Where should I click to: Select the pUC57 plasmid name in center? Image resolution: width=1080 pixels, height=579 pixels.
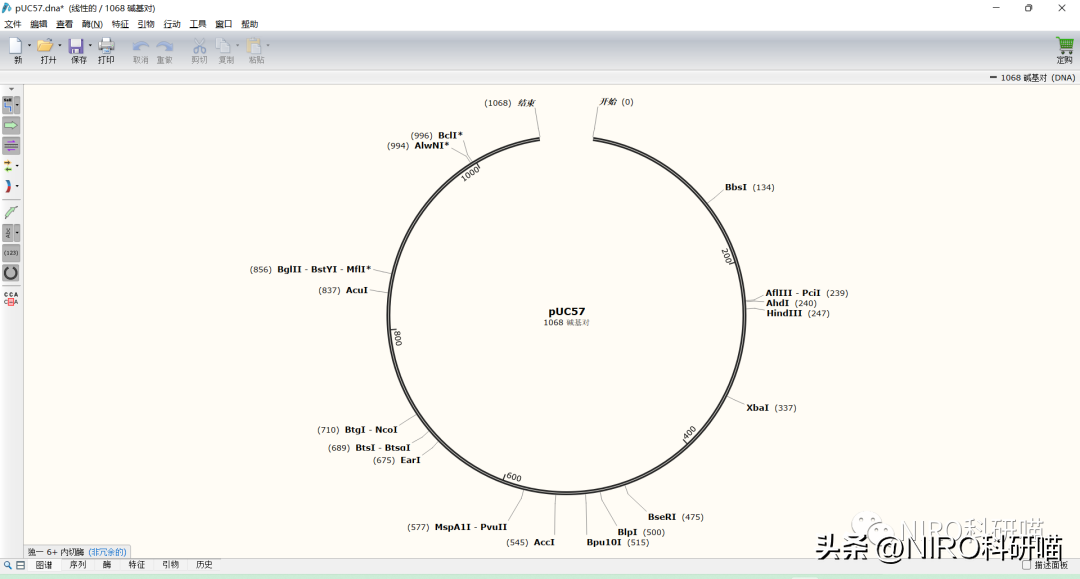[566, 311]
